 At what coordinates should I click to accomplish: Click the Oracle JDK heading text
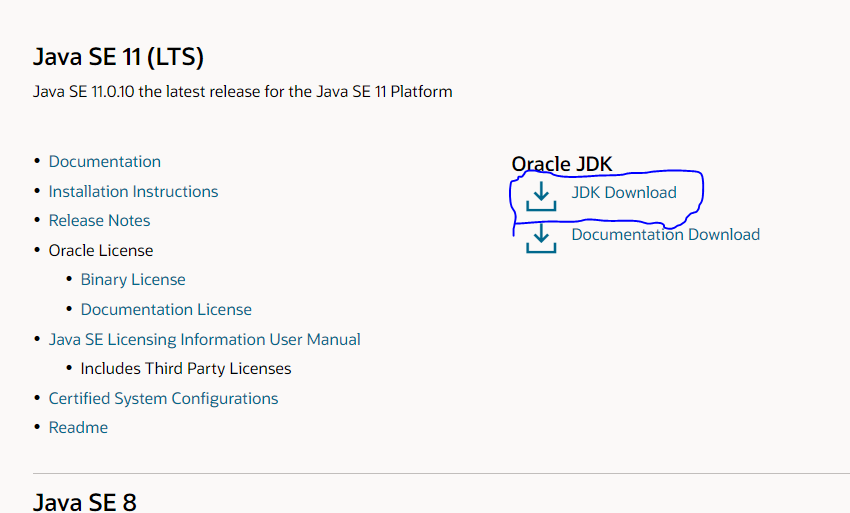(562, 164)
